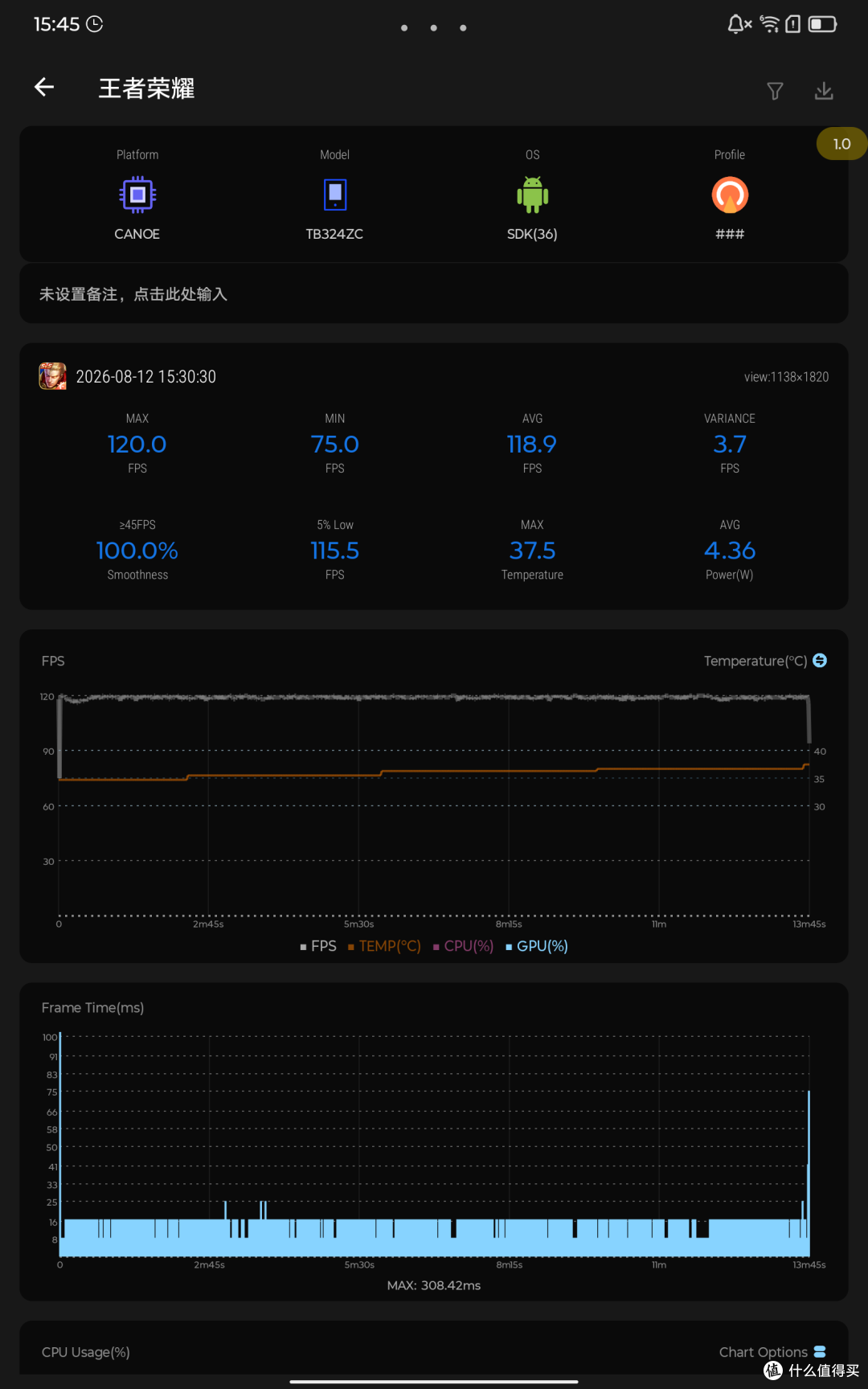The image size is (868, 1389).
Task: Tap the 100.0% Smoothness value
Action: tap(137, 551)
